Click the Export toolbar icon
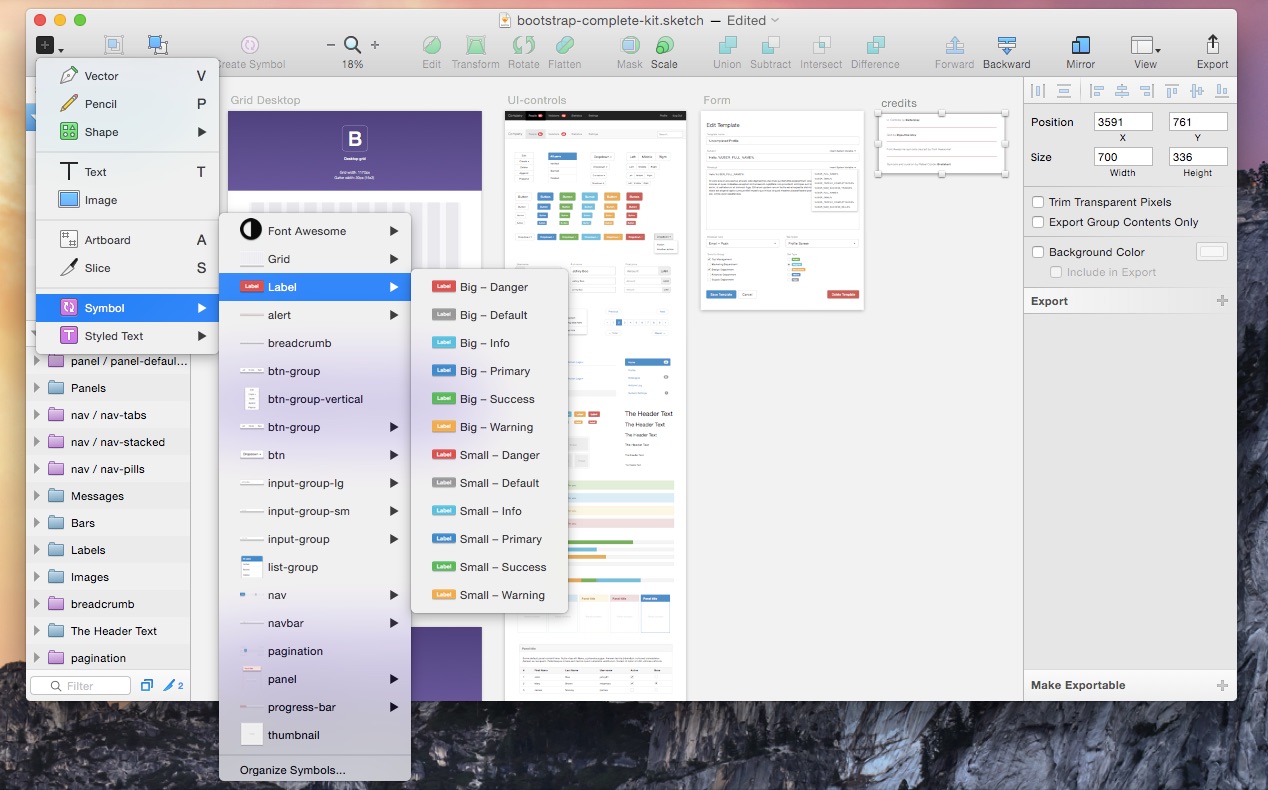 pyautogui.click(x=1212, y=45)
